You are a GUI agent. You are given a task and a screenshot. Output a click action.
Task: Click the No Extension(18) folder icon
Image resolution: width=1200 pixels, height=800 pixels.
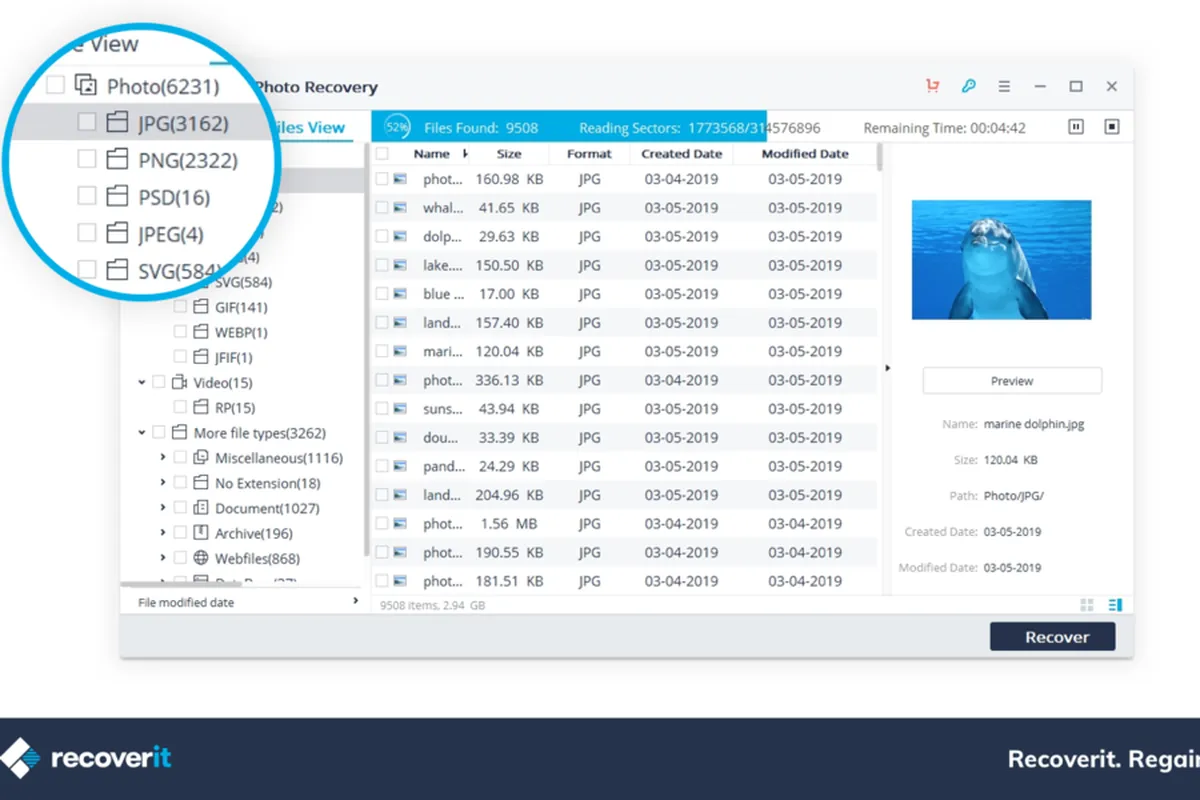201,483
